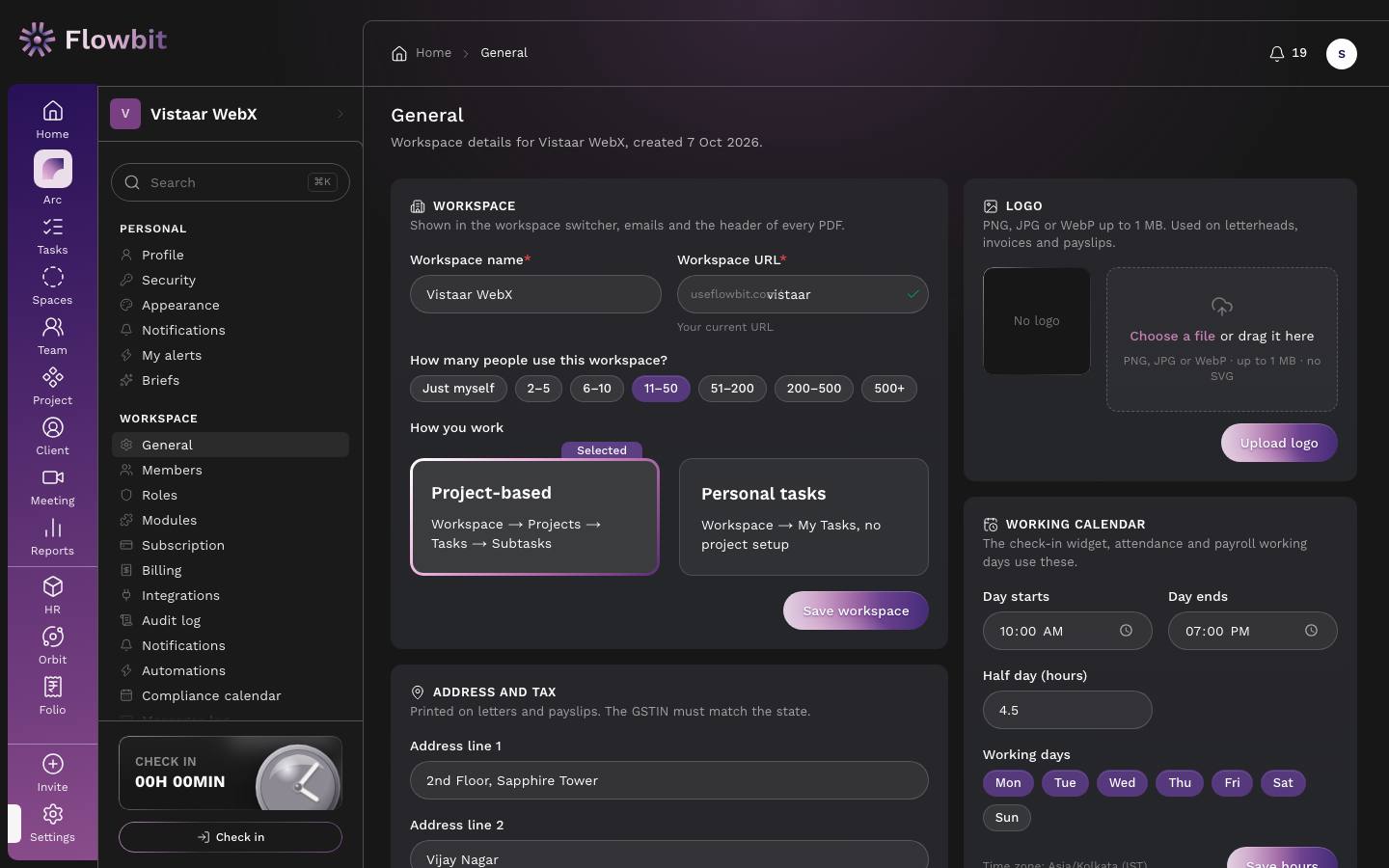Select the Project-based work mode card

534,517
